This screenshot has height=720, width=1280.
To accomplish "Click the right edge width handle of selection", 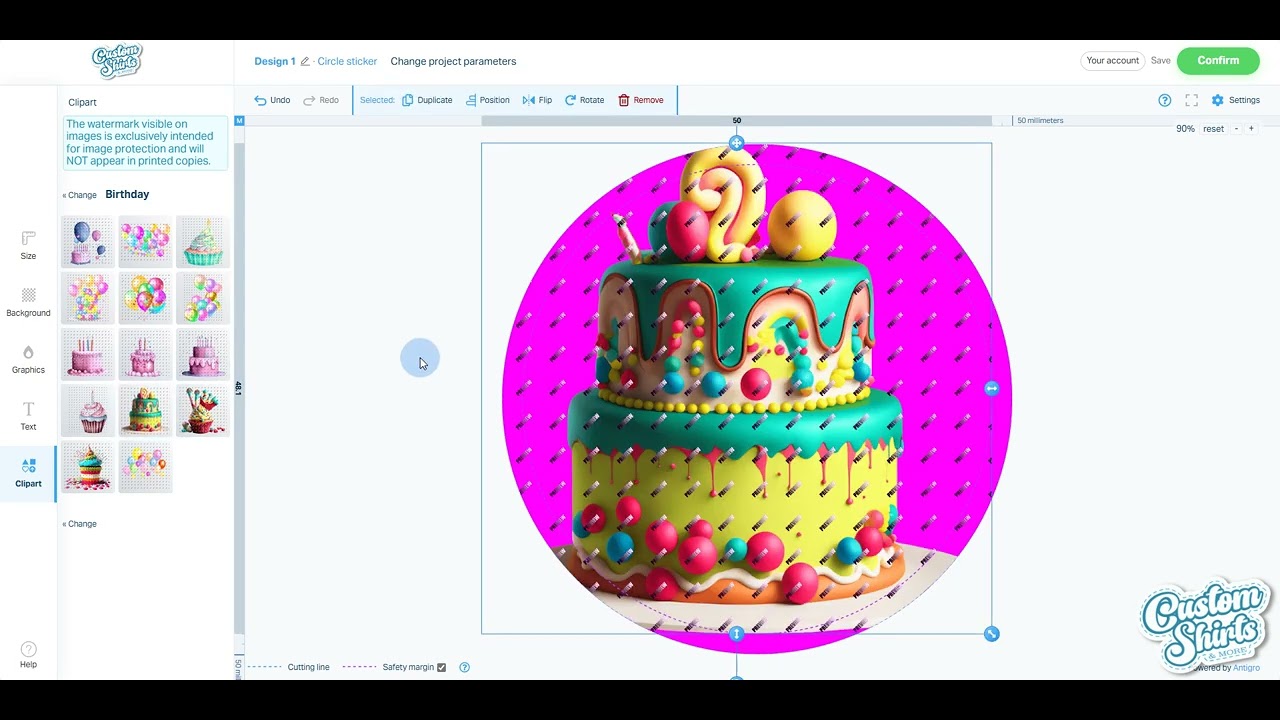I will 991,388.
